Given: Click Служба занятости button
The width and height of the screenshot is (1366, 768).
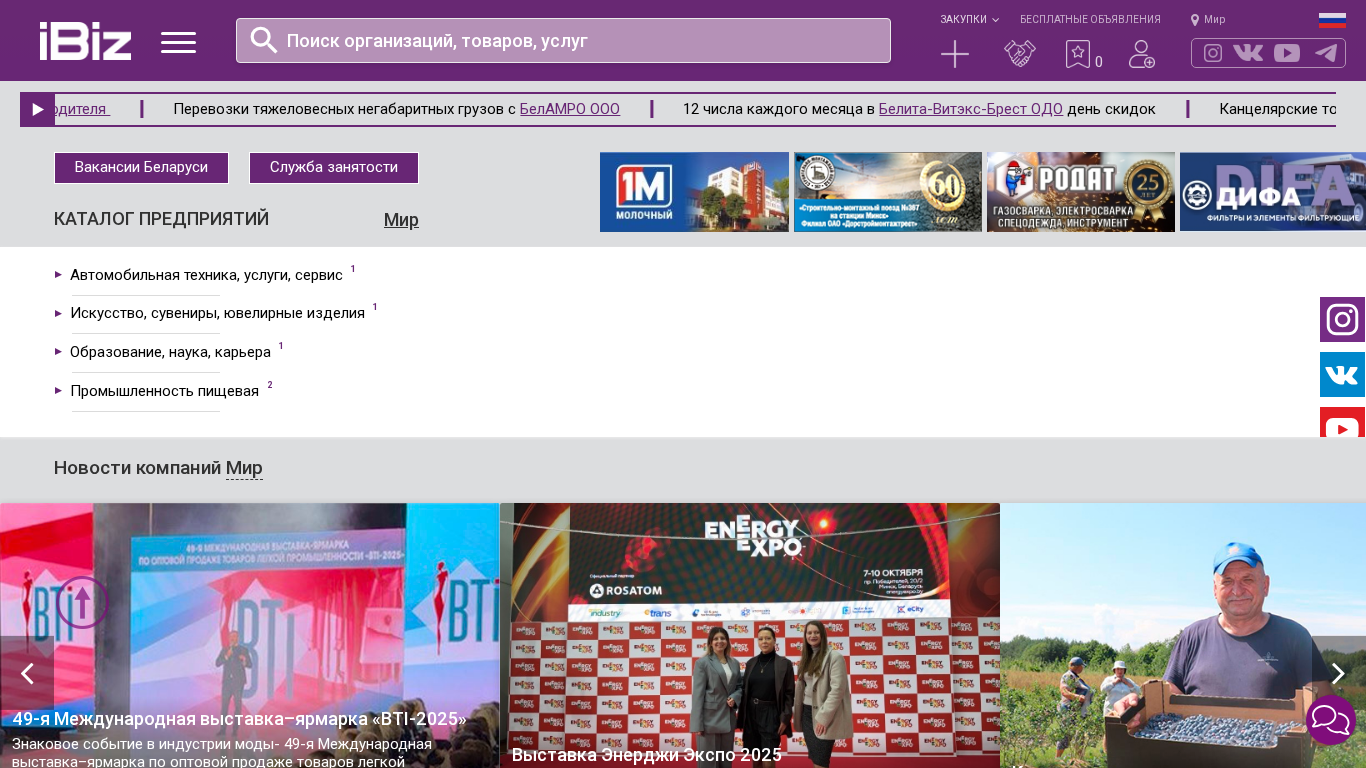Looking at the screenshot, I should pyautogui.click(x=333, y=168).
